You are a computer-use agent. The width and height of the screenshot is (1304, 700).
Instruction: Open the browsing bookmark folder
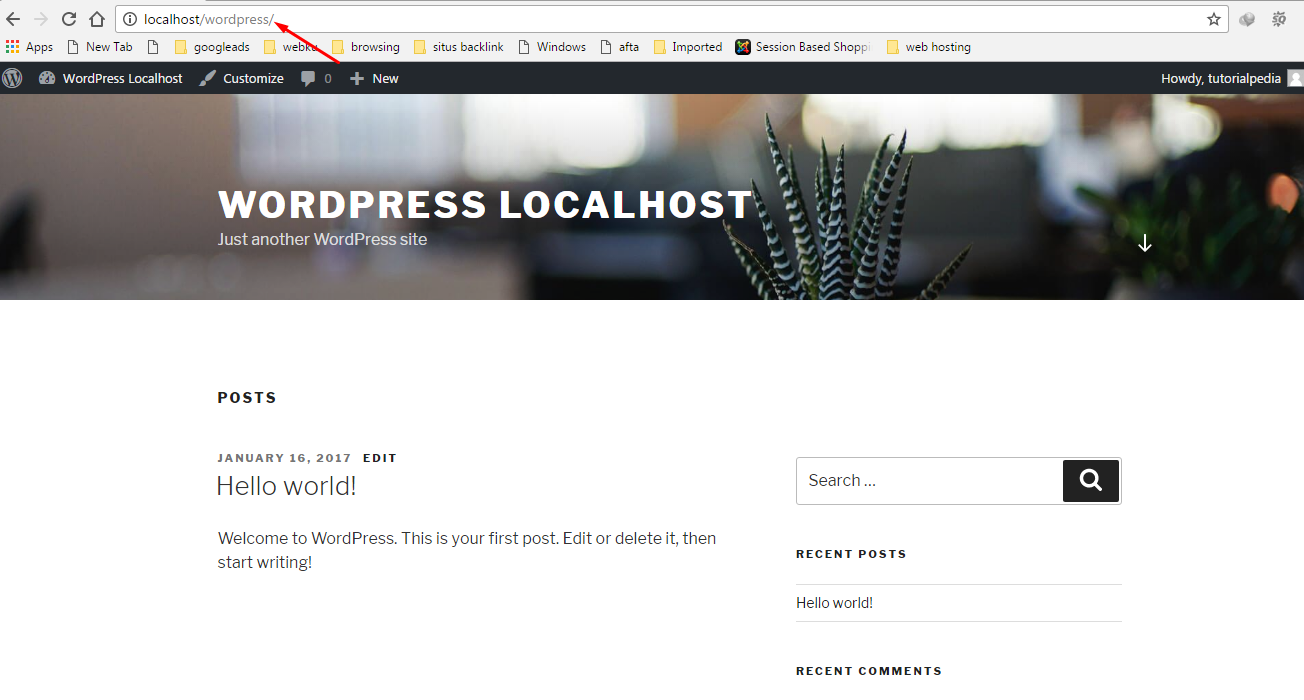tap(365, 47)
